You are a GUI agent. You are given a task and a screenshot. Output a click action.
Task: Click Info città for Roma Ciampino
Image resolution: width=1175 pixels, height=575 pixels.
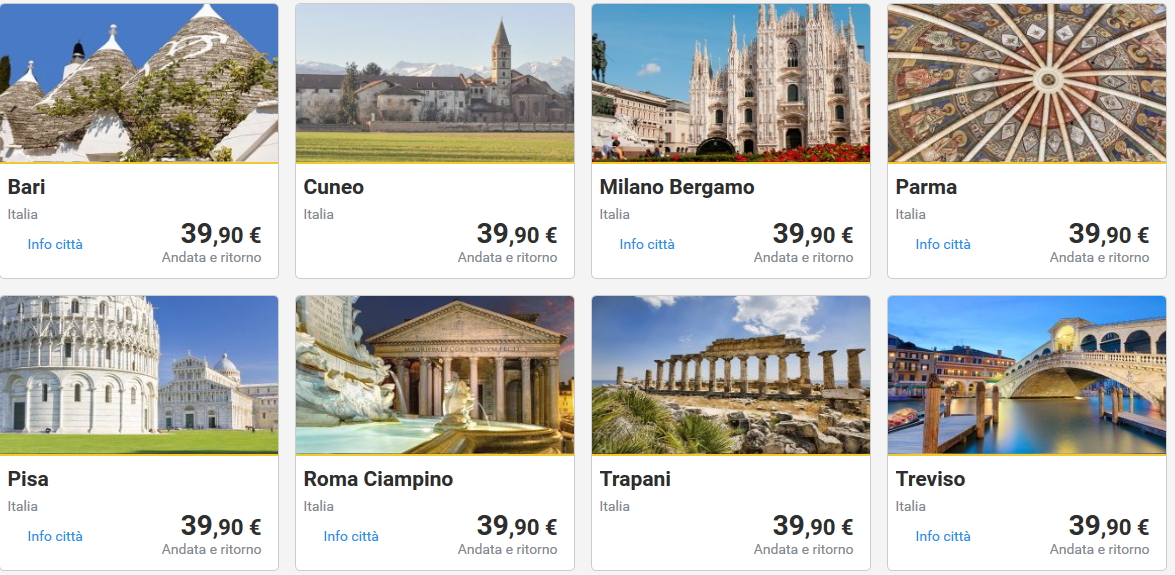[x=351, y=536]
